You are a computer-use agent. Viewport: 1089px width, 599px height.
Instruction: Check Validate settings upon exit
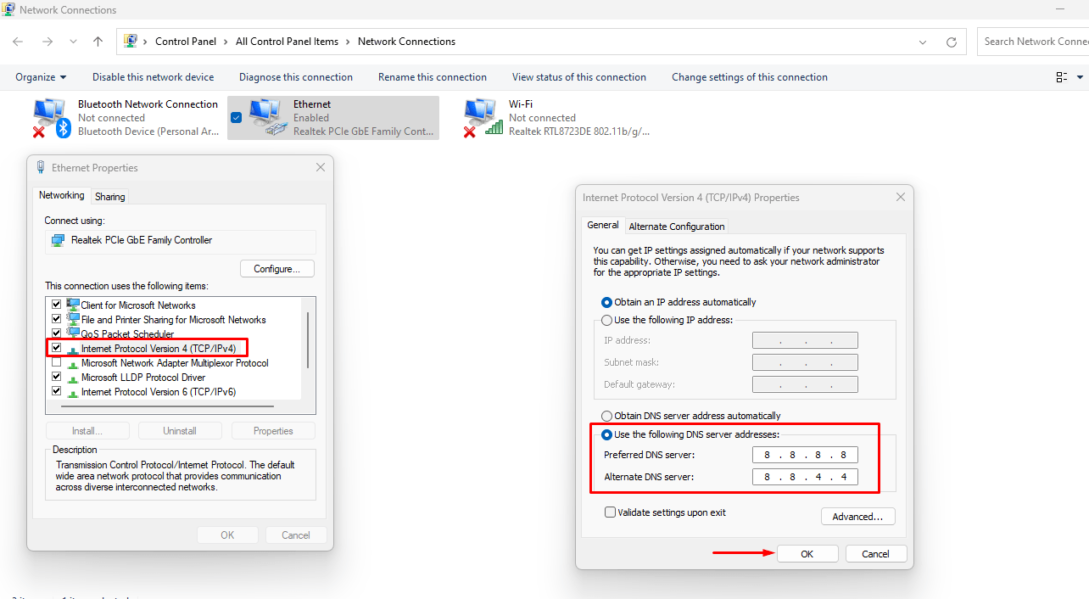coord(609,512)
